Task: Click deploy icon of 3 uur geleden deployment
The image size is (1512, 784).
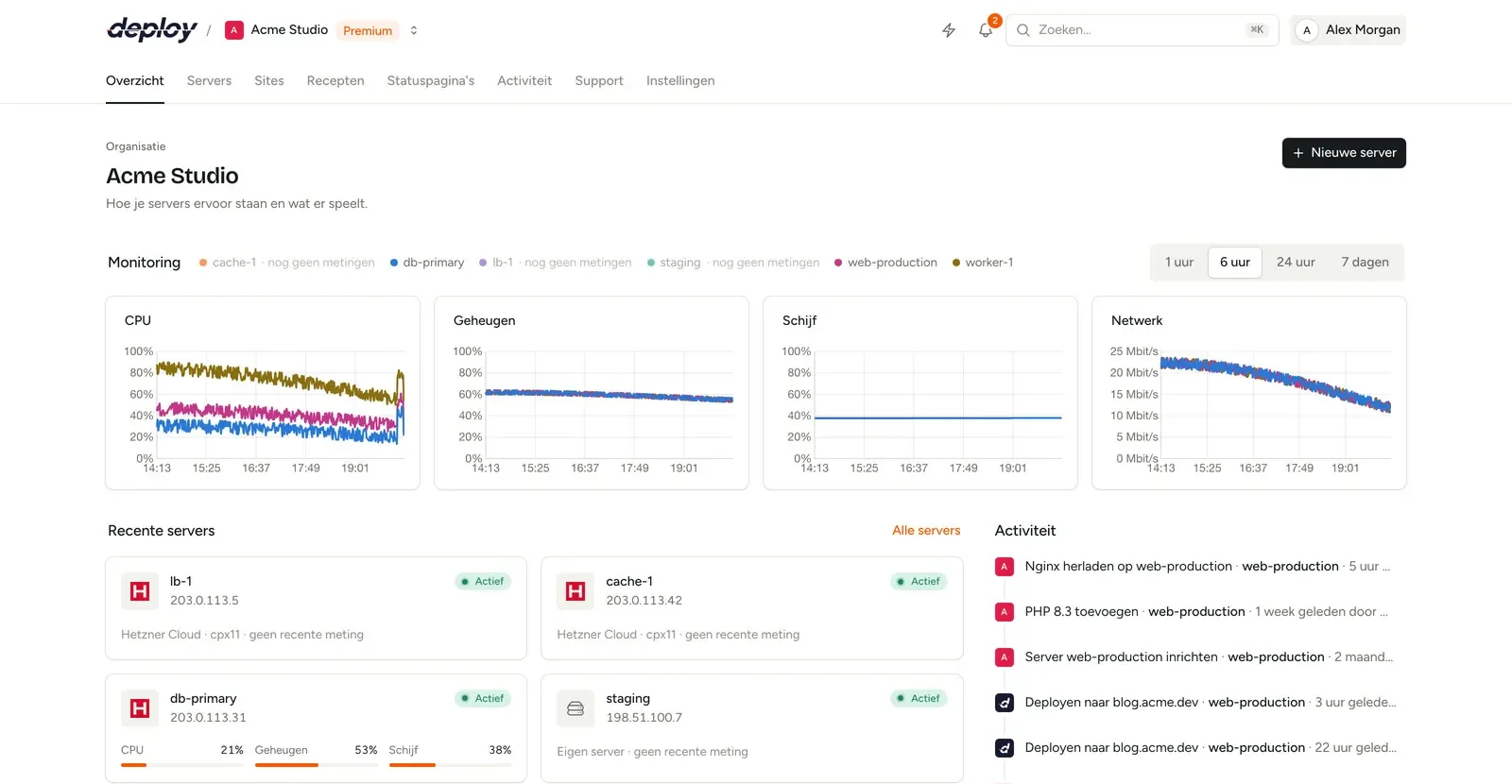Action: pos(1005,703)
